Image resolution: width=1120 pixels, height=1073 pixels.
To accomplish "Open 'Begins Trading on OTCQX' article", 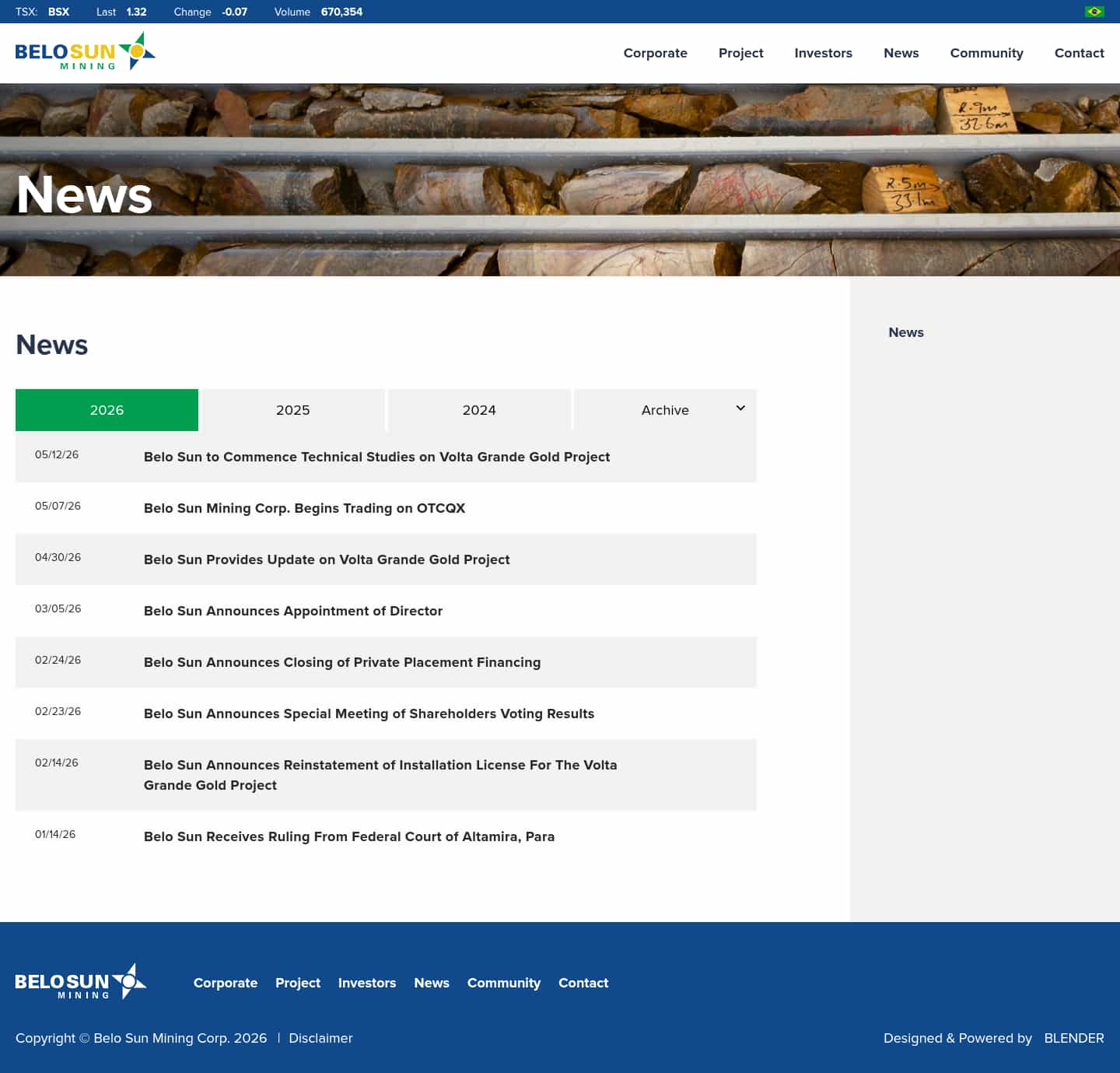I will pos(304,508).
